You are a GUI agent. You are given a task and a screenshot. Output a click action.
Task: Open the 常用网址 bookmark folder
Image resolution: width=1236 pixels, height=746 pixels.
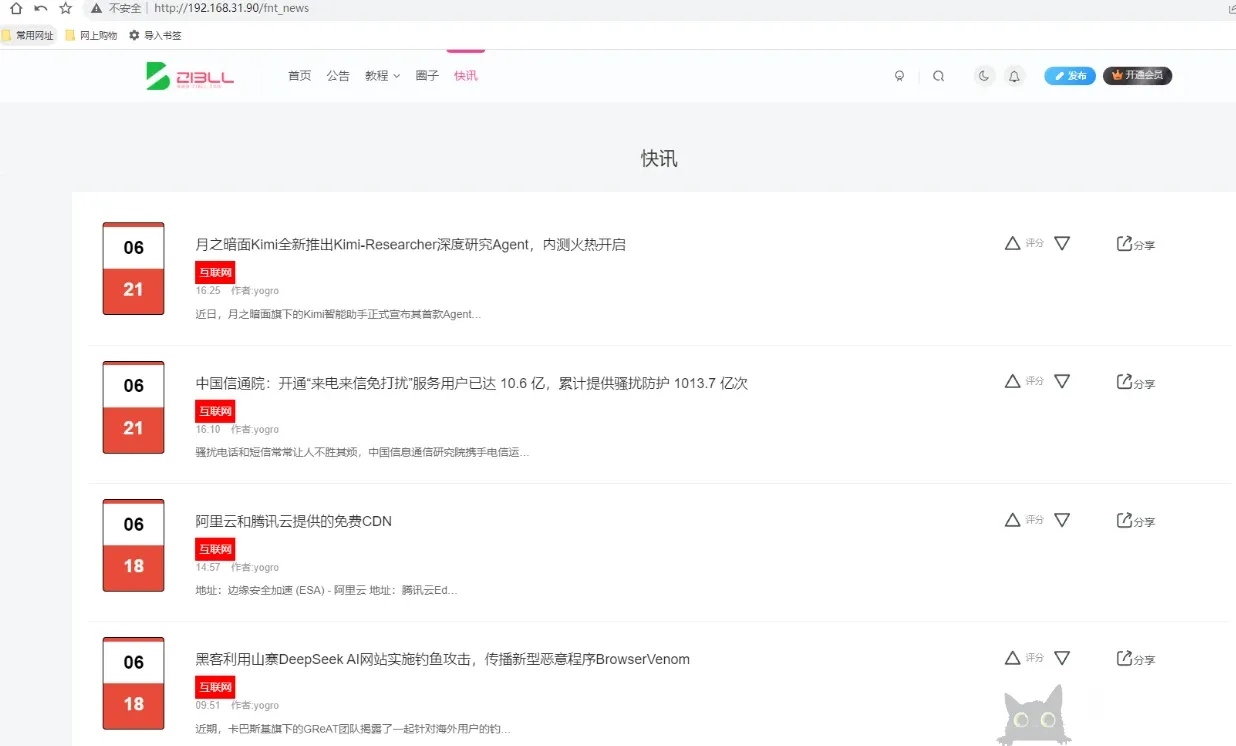click(x=27, y=35)
